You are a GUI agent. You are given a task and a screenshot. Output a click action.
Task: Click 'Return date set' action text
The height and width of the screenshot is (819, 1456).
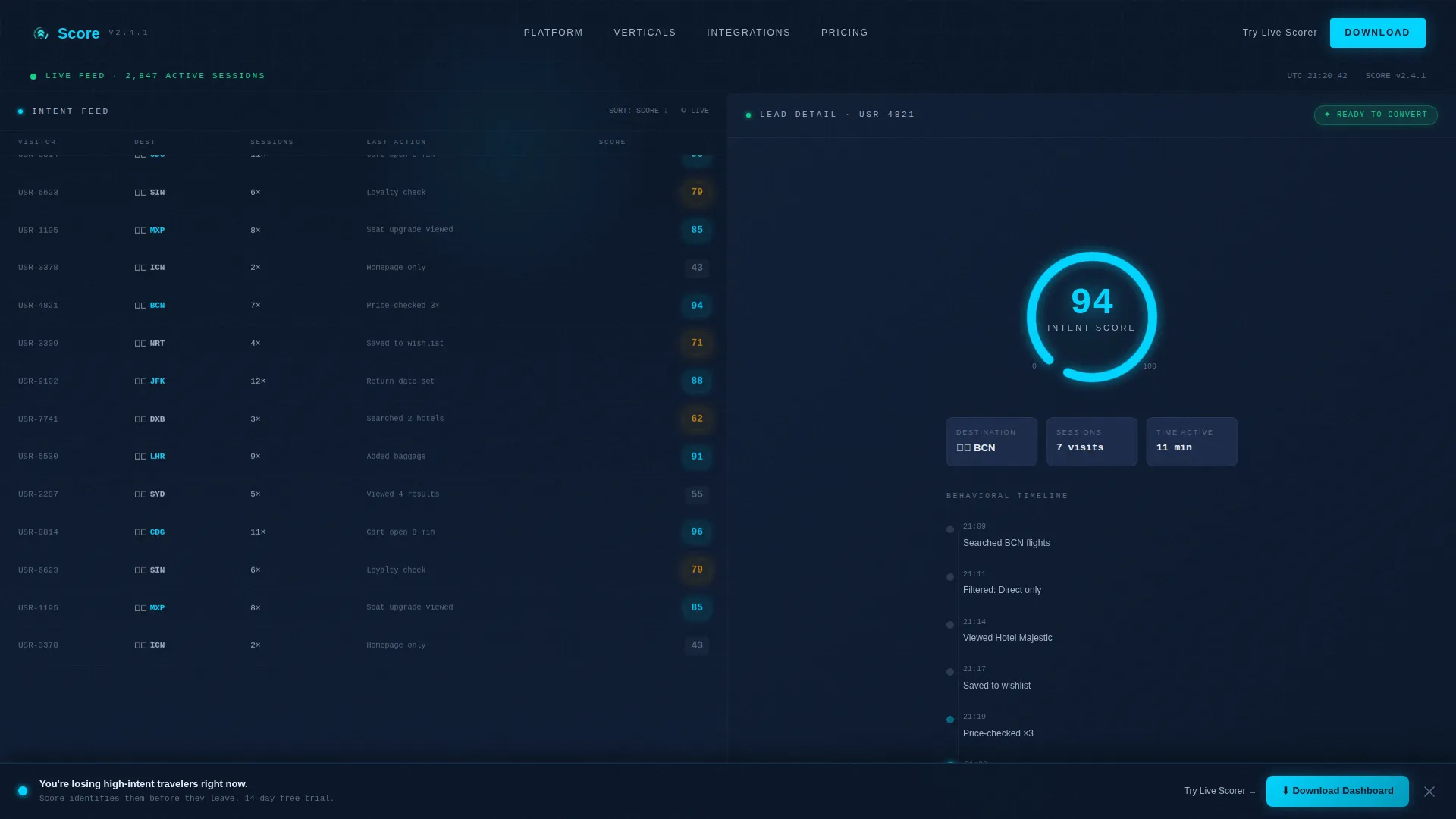click(x=400, y=381)
